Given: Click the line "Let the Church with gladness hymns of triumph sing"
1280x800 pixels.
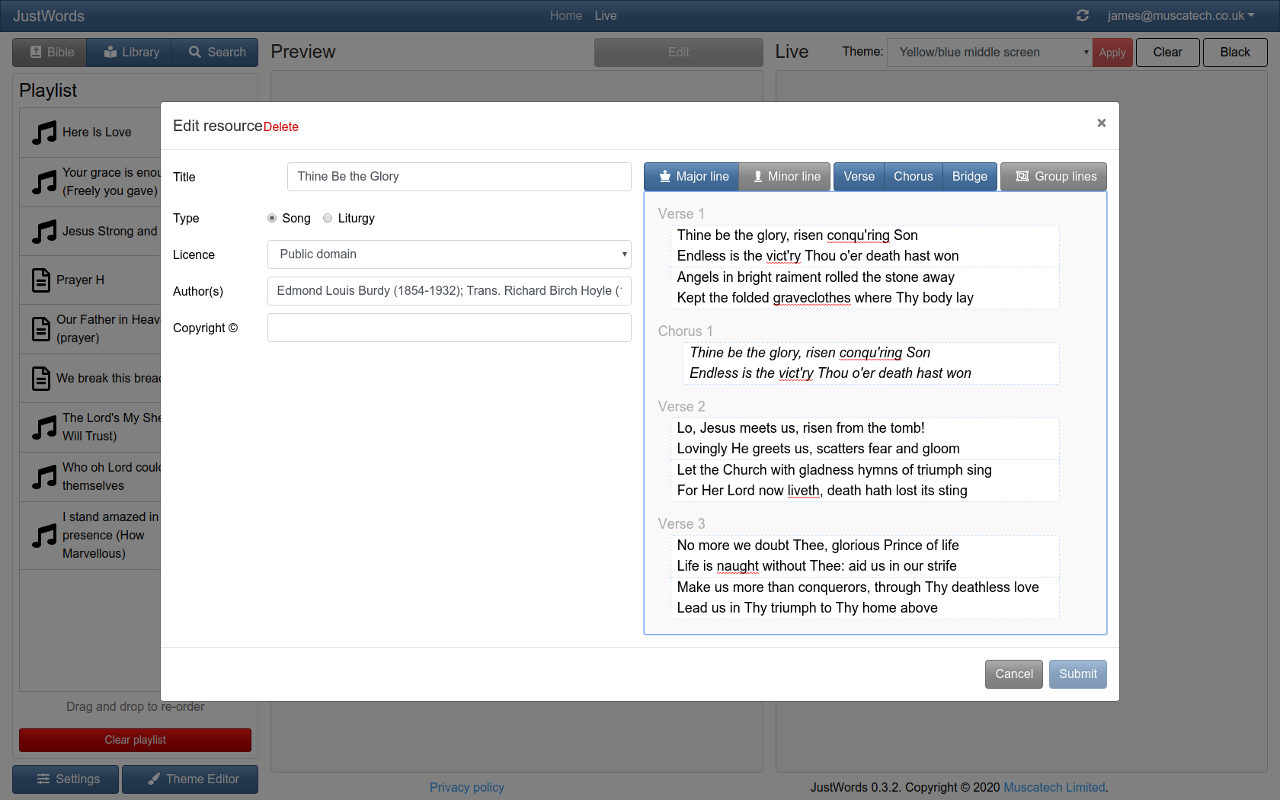Looking at the screenshot, I should [834, 470].
